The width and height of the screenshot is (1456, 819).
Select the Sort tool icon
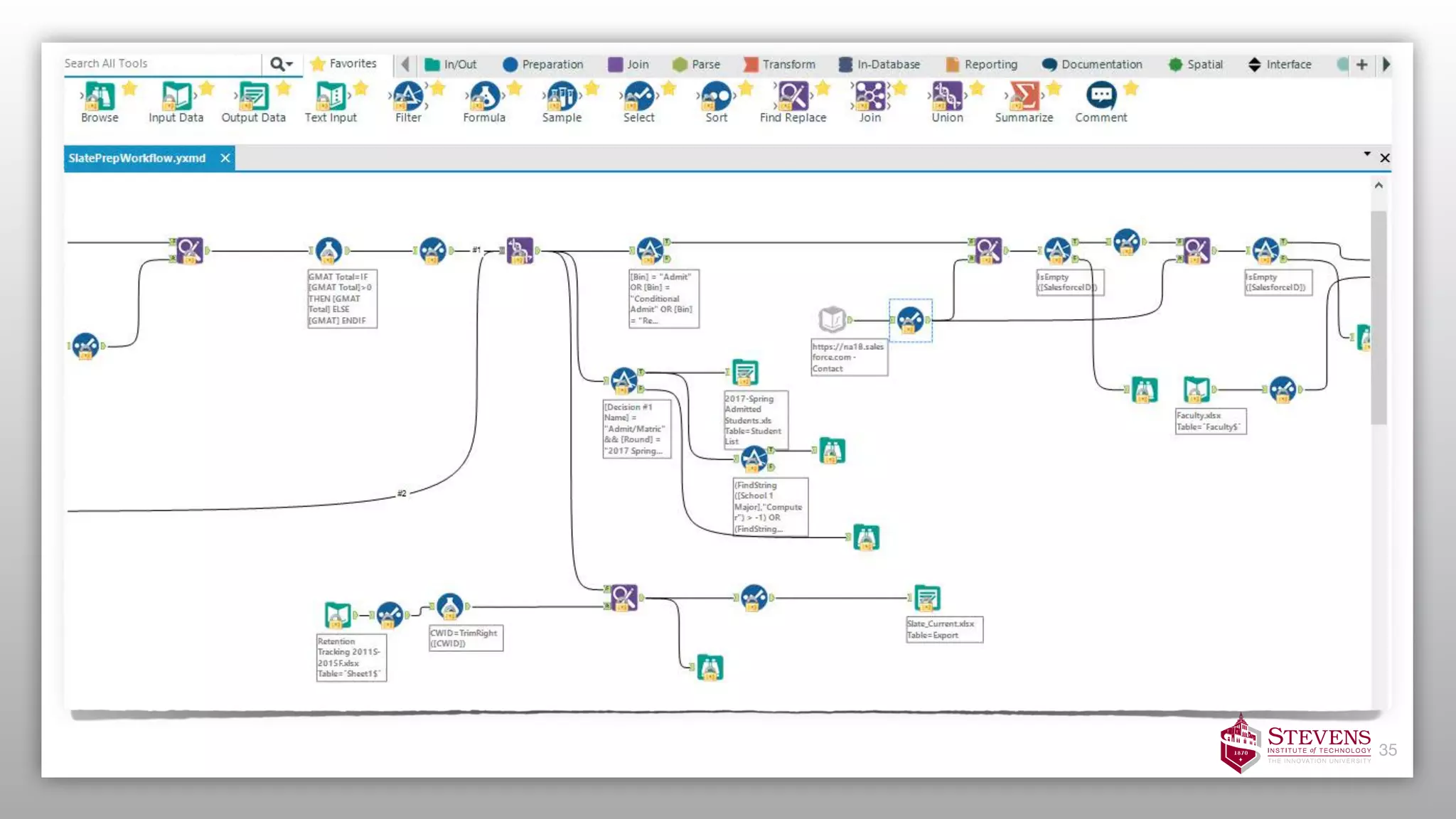point(716,96)
